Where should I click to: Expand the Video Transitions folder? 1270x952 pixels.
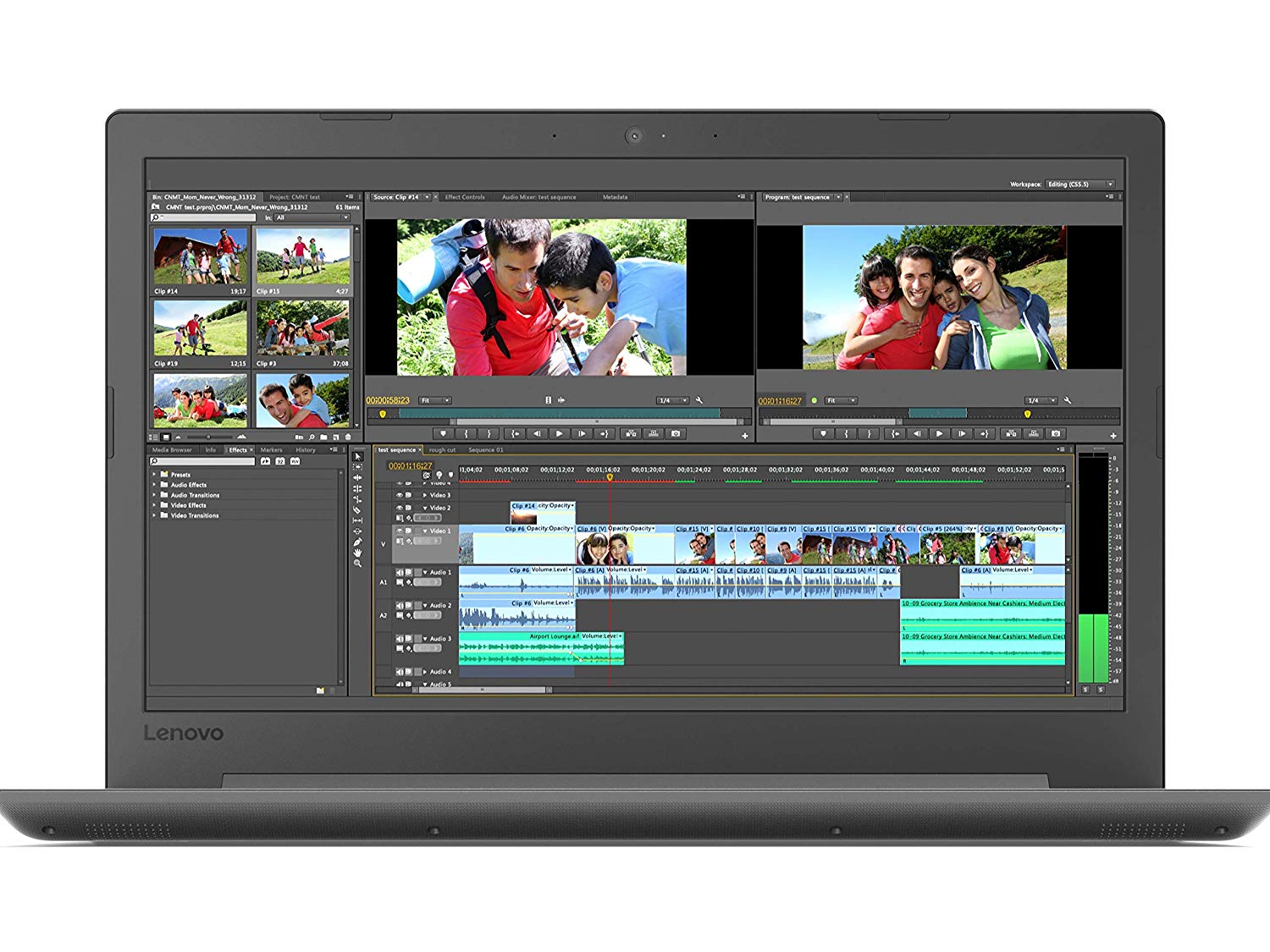154,515
